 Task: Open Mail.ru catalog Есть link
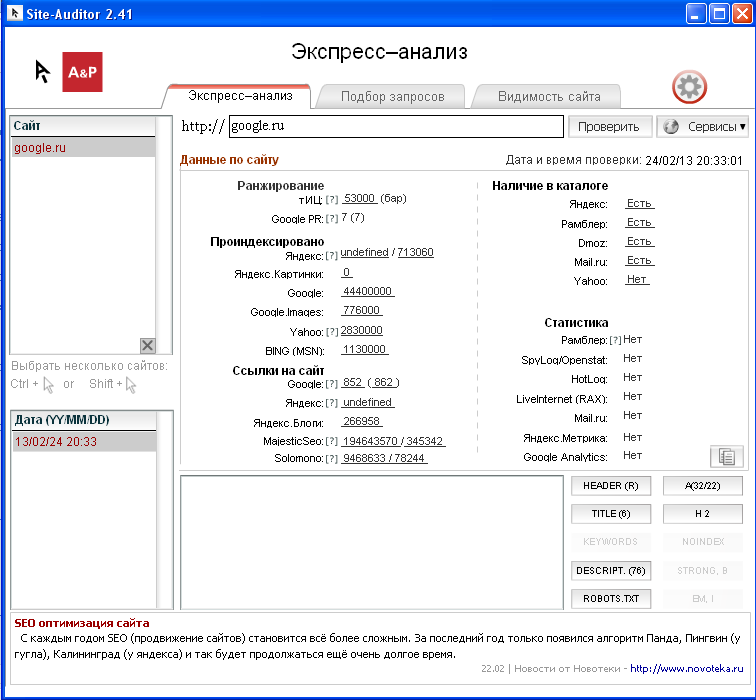click(x=639, y=260)
